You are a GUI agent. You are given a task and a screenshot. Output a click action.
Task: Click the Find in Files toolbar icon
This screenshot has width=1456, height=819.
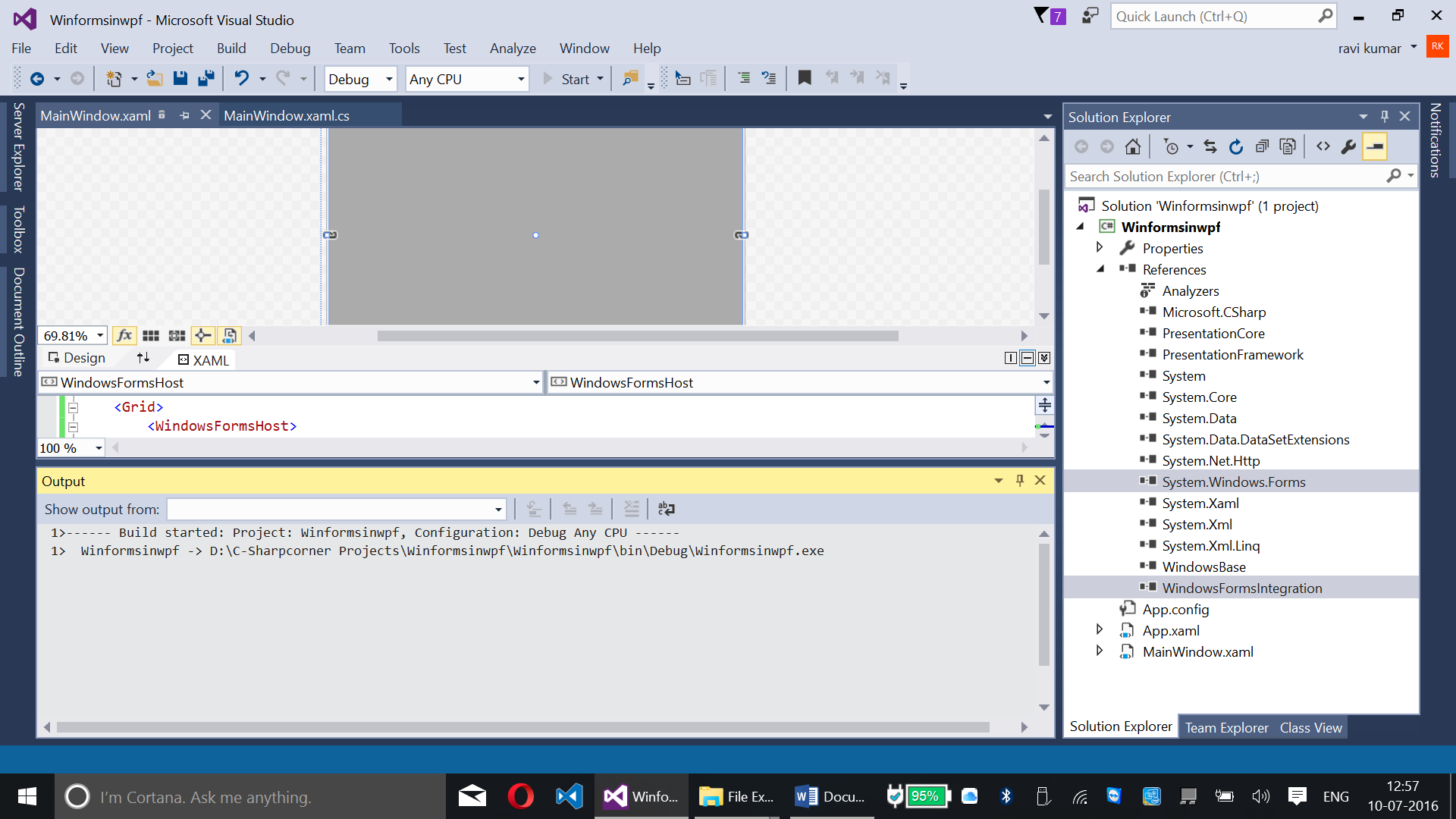[x=629, y=78]
